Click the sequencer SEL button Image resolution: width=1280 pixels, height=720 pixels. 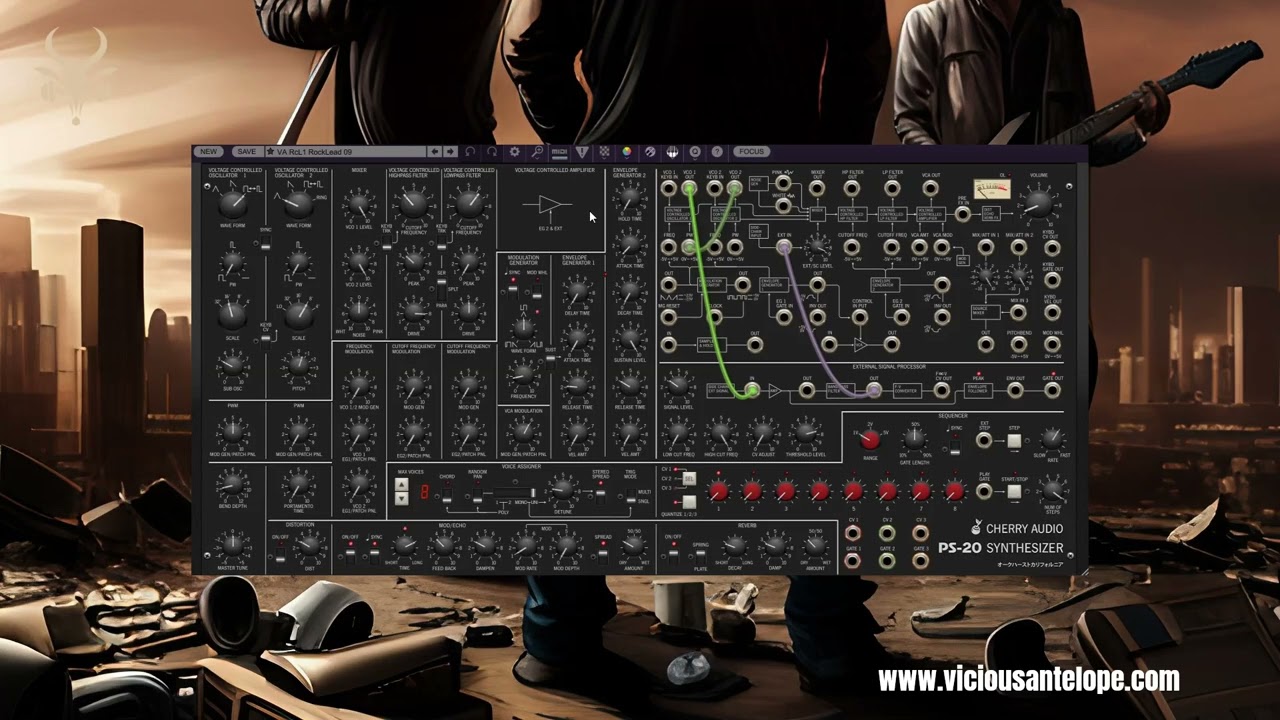(689, 480)
